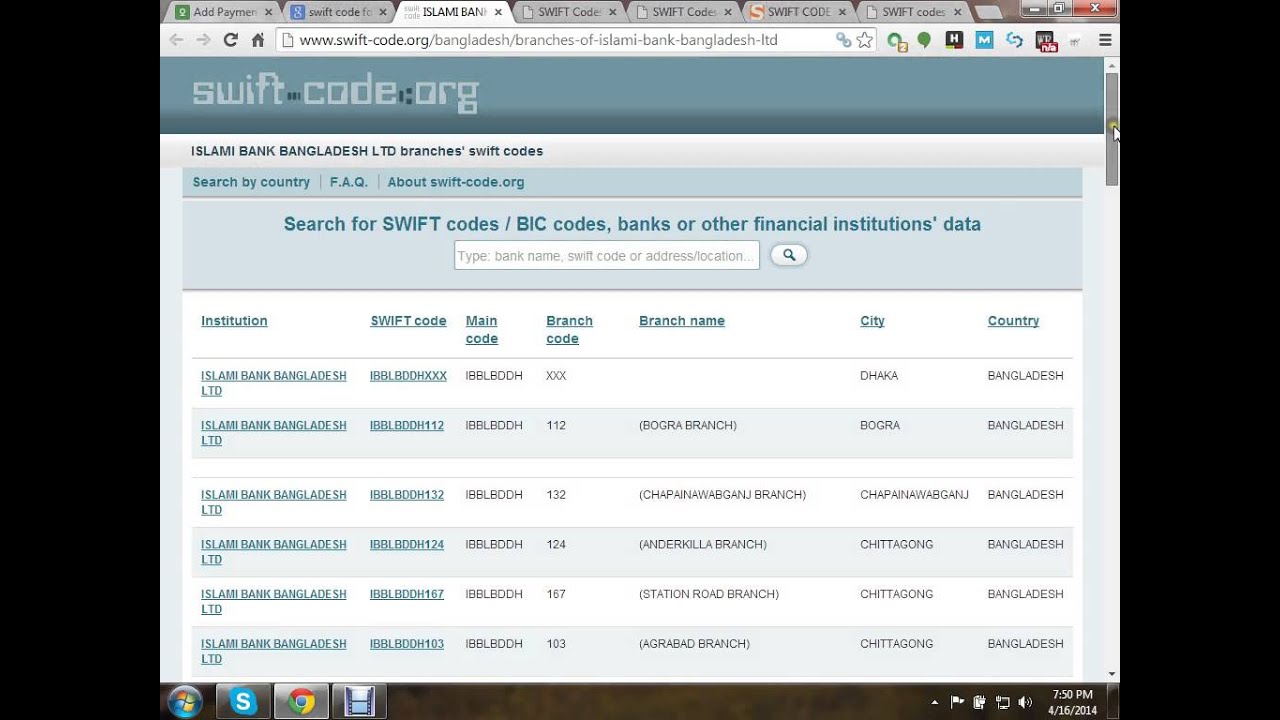Image resolution: width=1280 pixels, height=720 pixels.
Task: Open SWIFT code IBBLBDDH167 link
Action: pyautogui.click(x=407, y=594)
